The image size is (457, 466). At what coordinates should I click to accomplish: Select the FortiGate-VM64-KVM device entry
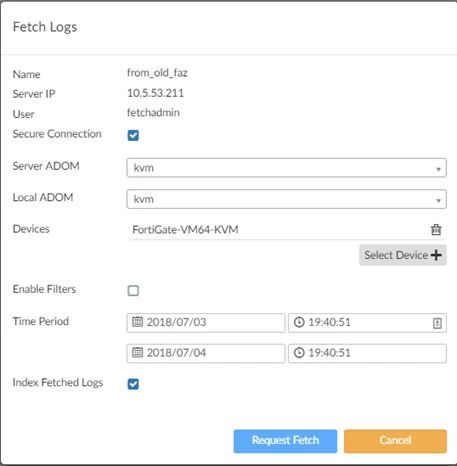tap(185, 230)
